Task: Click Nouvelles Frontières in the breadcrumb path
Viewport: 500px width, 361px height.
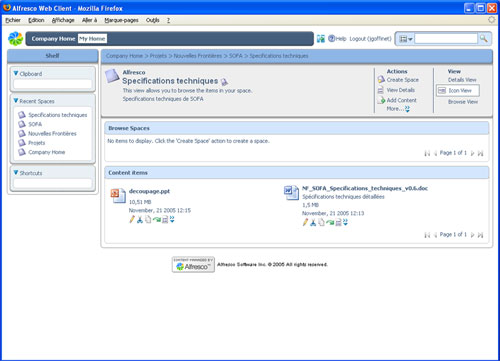Action: tap(198, 56)
